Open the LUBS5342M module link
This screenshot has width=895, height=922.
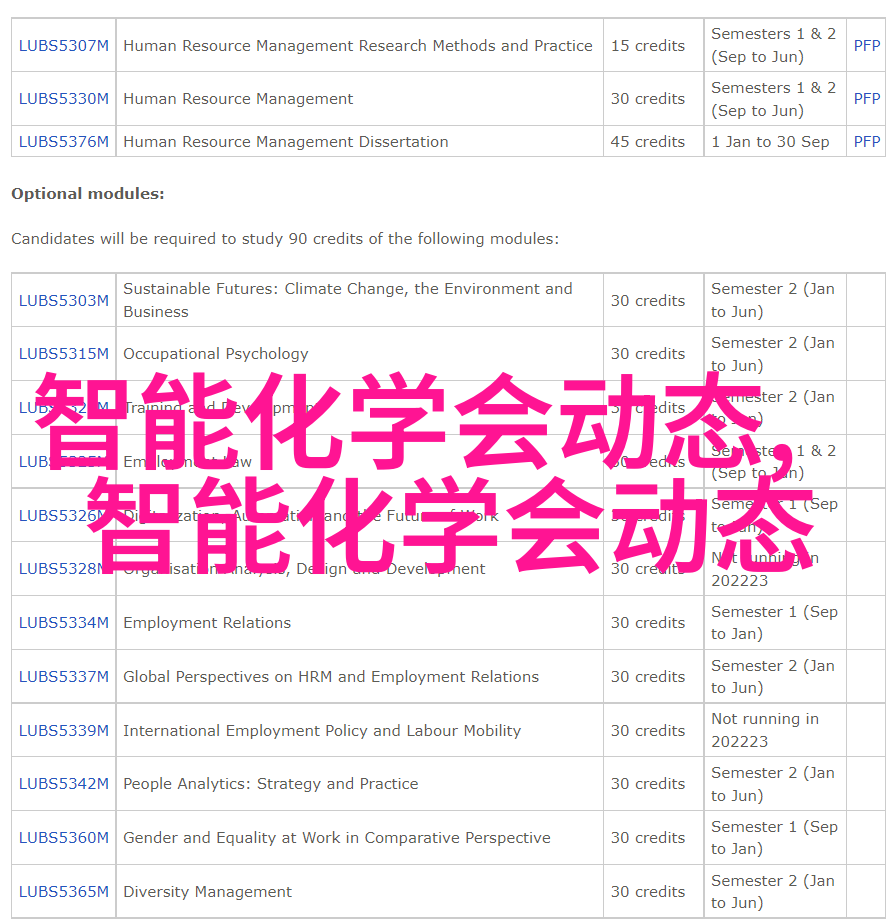64,784
